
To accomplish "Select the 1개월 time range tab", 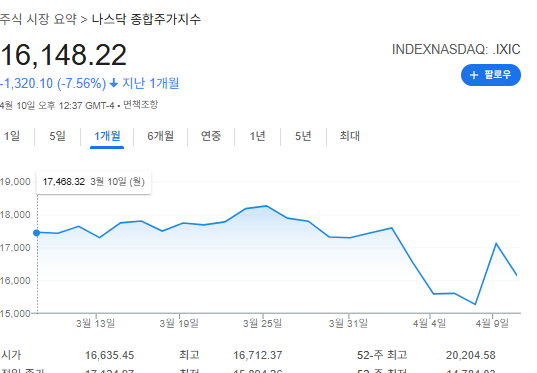I will point(107,136).
